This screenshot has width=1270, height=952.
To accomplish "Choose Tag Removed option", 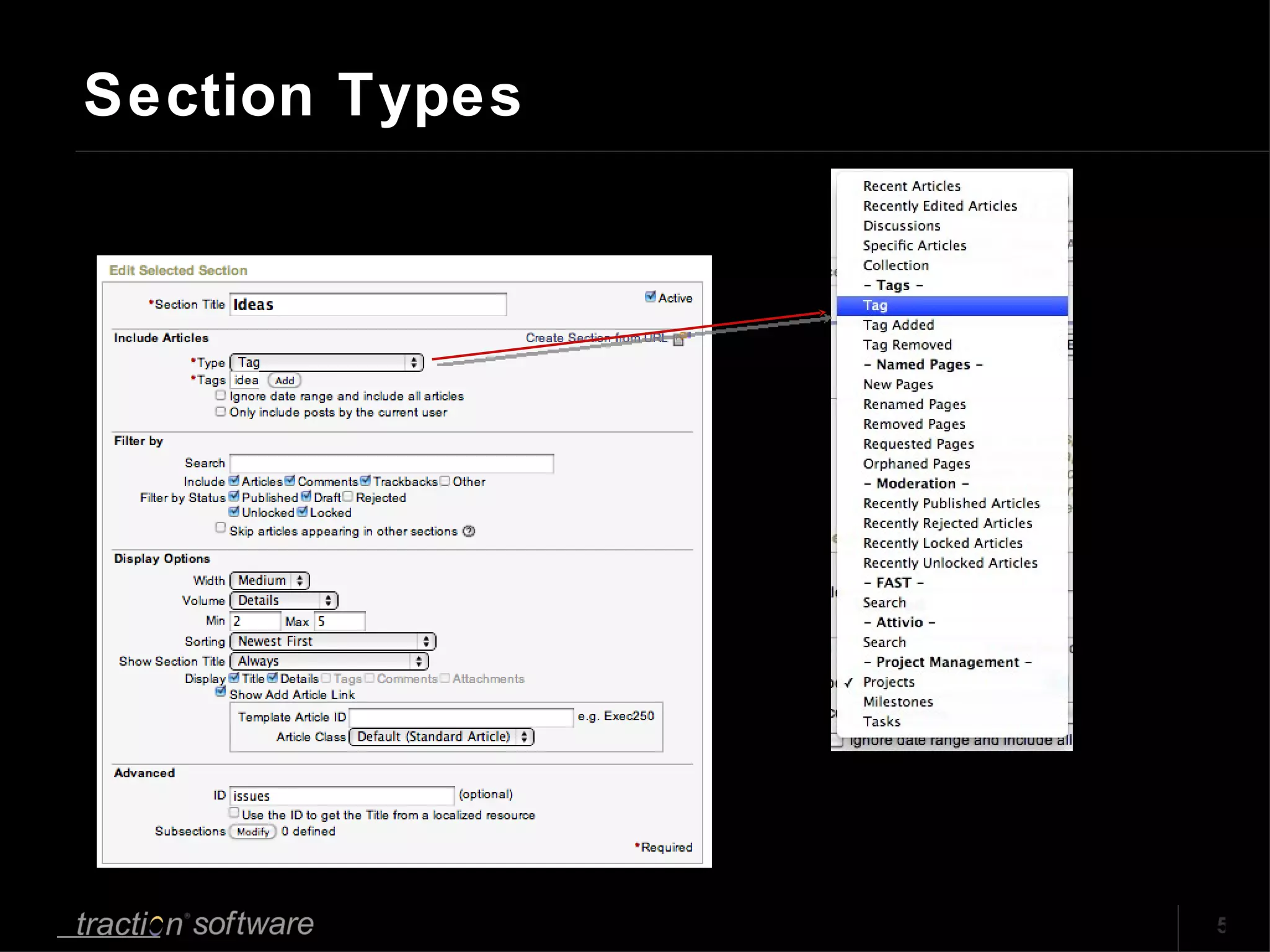I will tap(952, 345).
